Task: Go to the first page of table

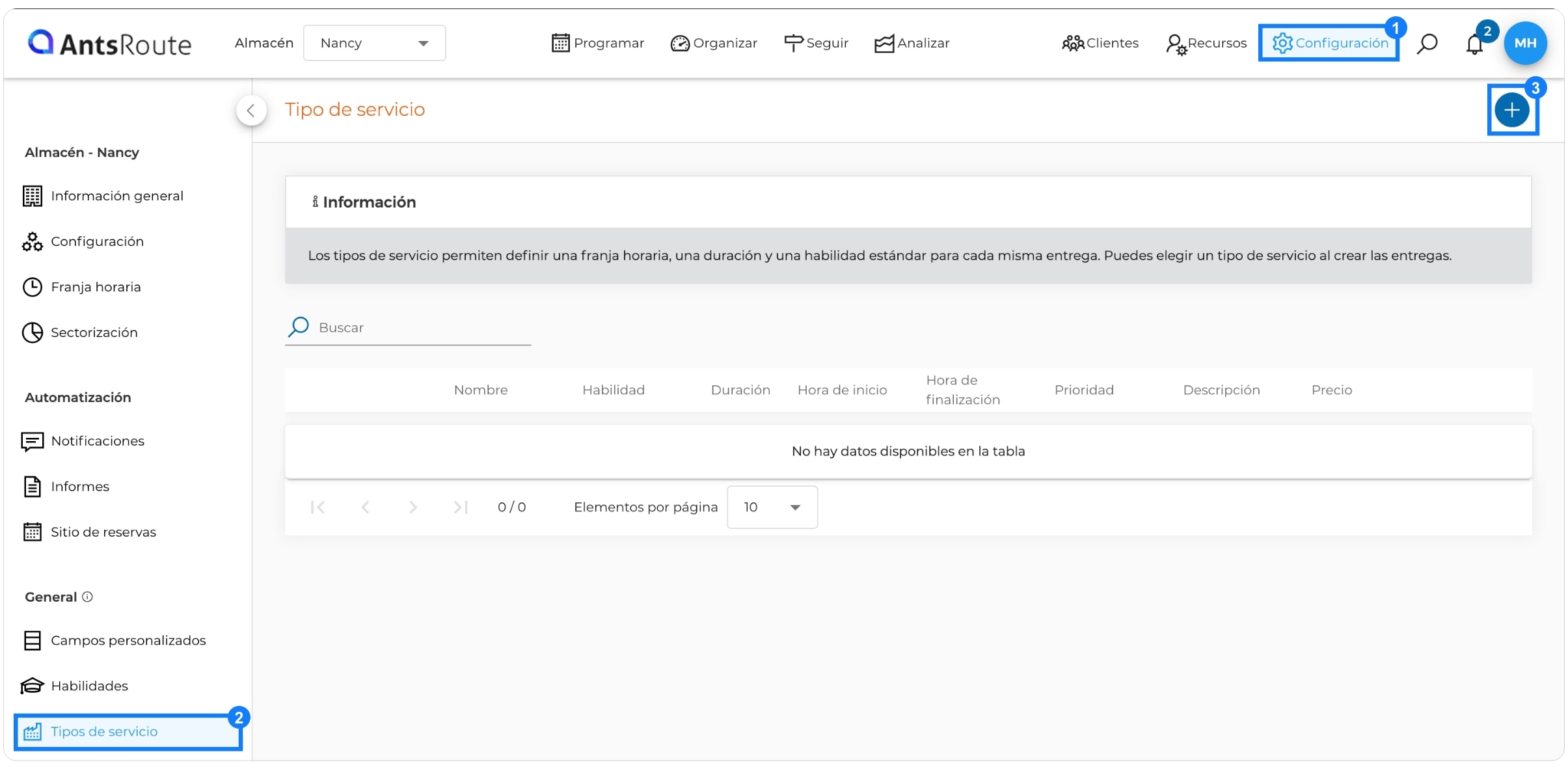Action: tap(318, 507)
